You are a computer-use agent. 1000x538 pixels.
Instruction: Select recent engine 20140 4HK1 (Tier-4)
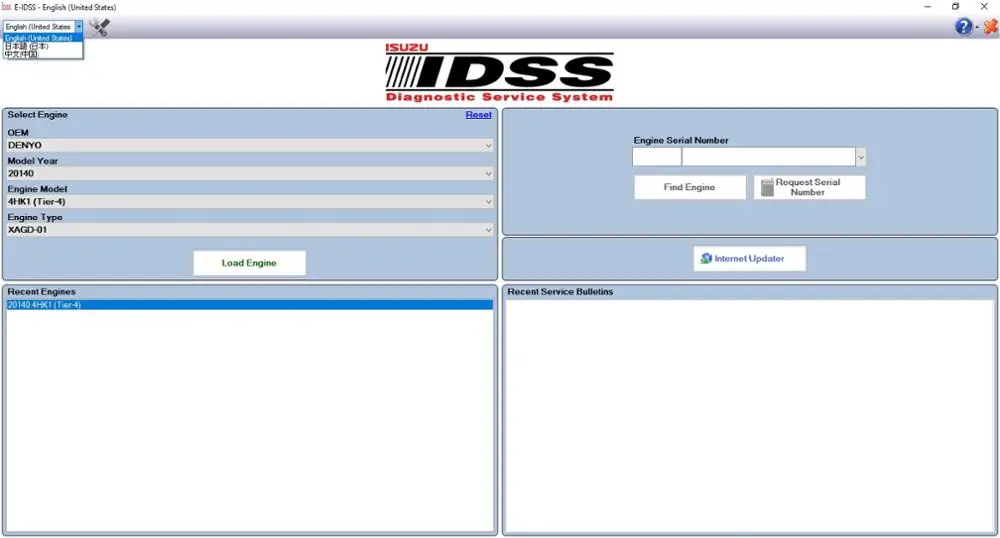point(249,305)
